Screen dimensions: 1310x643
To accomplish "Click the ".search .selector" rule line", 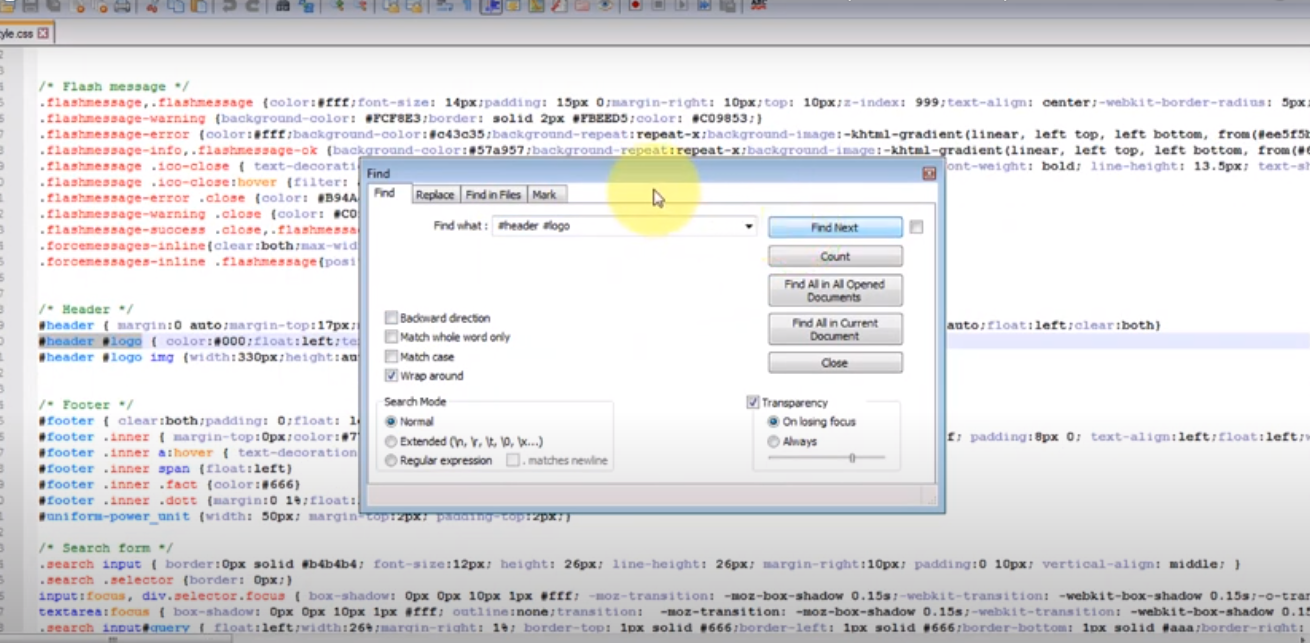I will (166, 580).
